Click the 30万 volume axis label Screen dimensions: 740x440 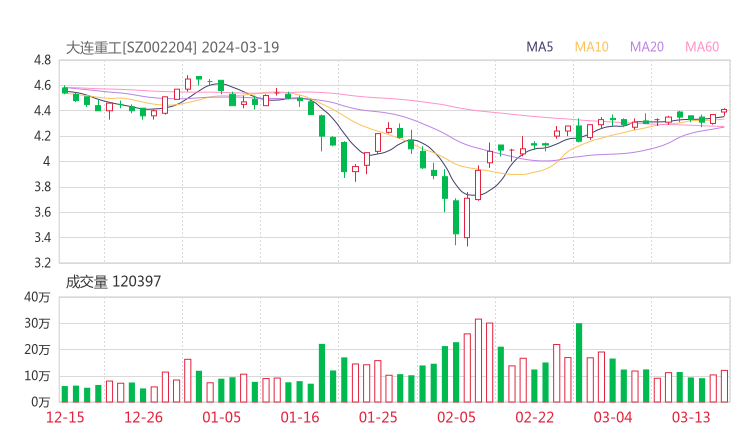pos(37,323)
